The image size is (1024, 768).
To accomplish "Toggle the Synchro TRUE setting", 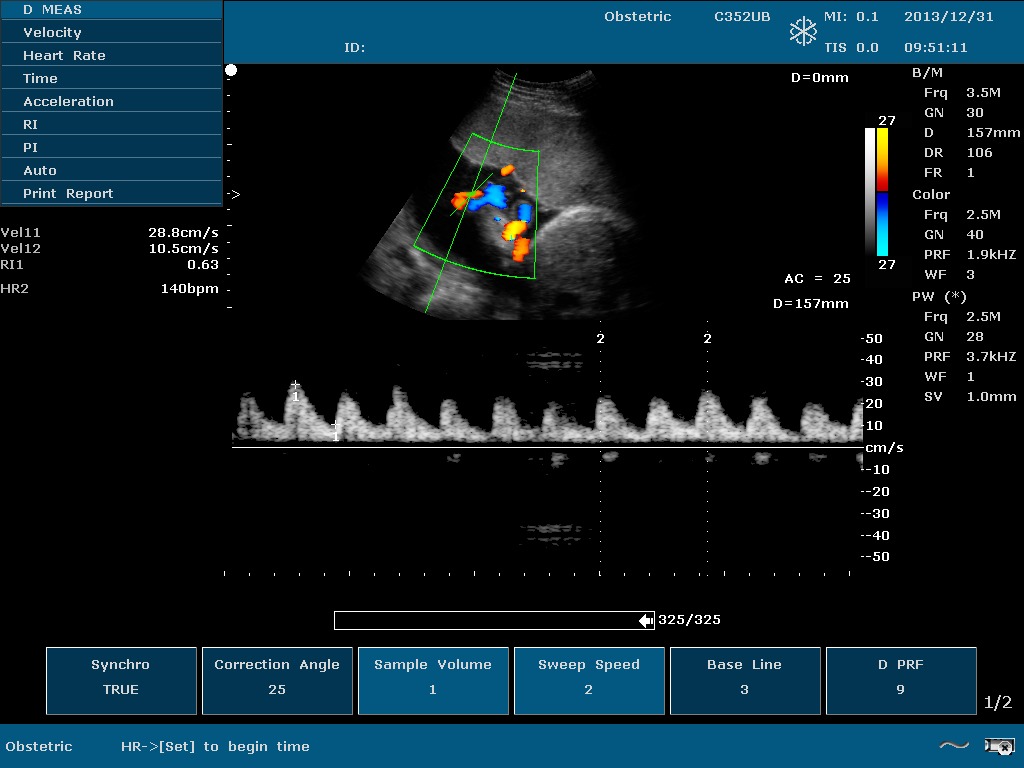I will [121, 680].
